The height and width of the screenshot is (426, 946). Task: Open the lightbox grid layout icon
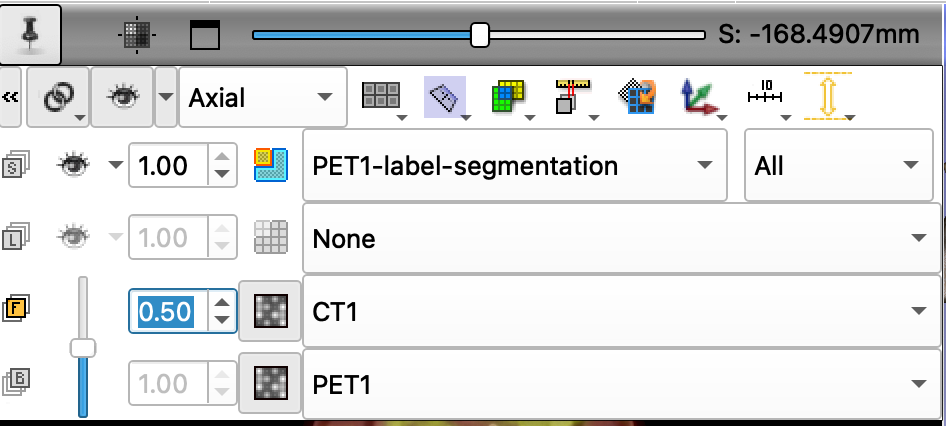[x=381, y=97]
